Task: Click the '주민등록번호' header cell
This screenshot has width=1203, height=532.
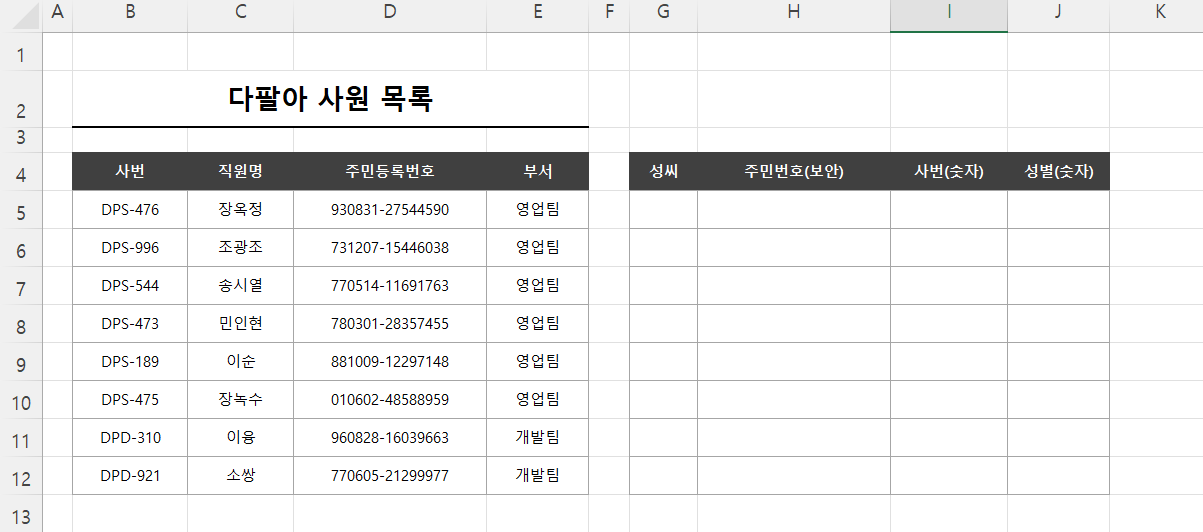Action: pyautogui.click(x=390, y=171)
